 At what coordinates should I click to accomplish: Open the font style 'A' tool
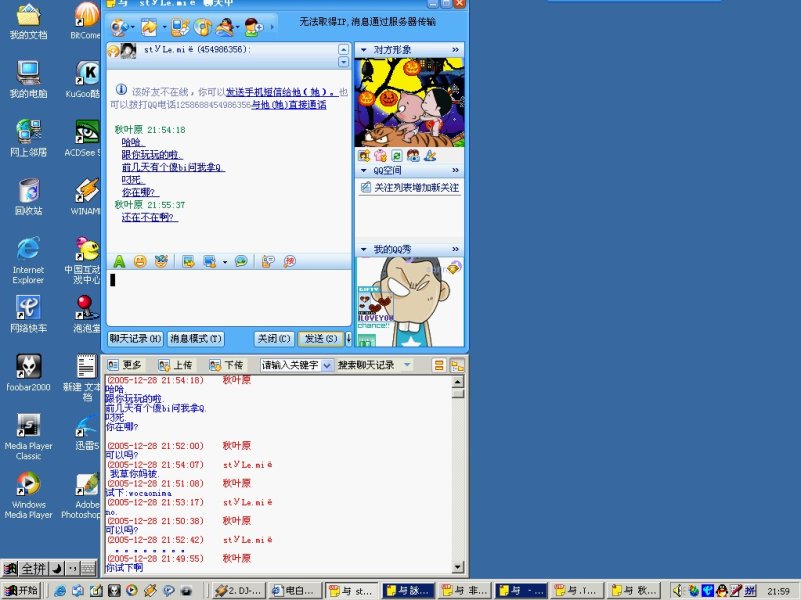(x=119, y=261)
